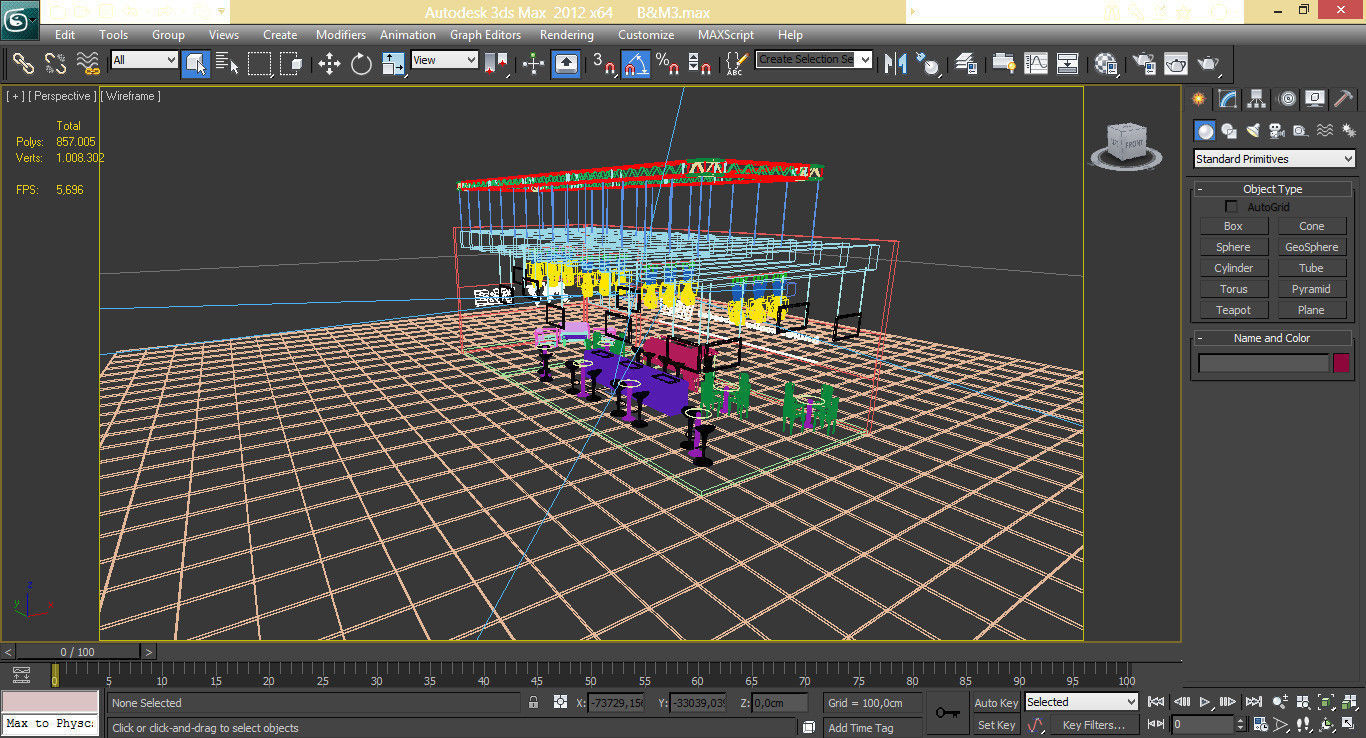Viewport: 1366px width, 738px height.
Task: Open the Animation menu
Action: 408,35
